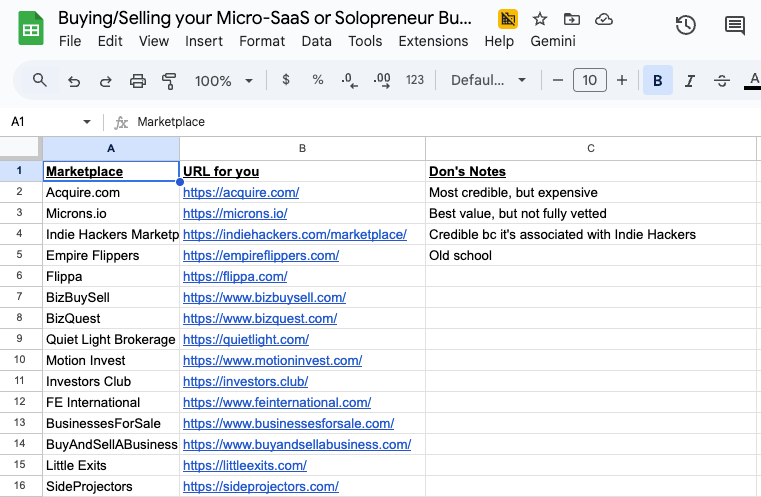The width and height of the screenshot is (761, 497).
Task: Select the "Don's Notes" header cell
Action: [591, 171]
